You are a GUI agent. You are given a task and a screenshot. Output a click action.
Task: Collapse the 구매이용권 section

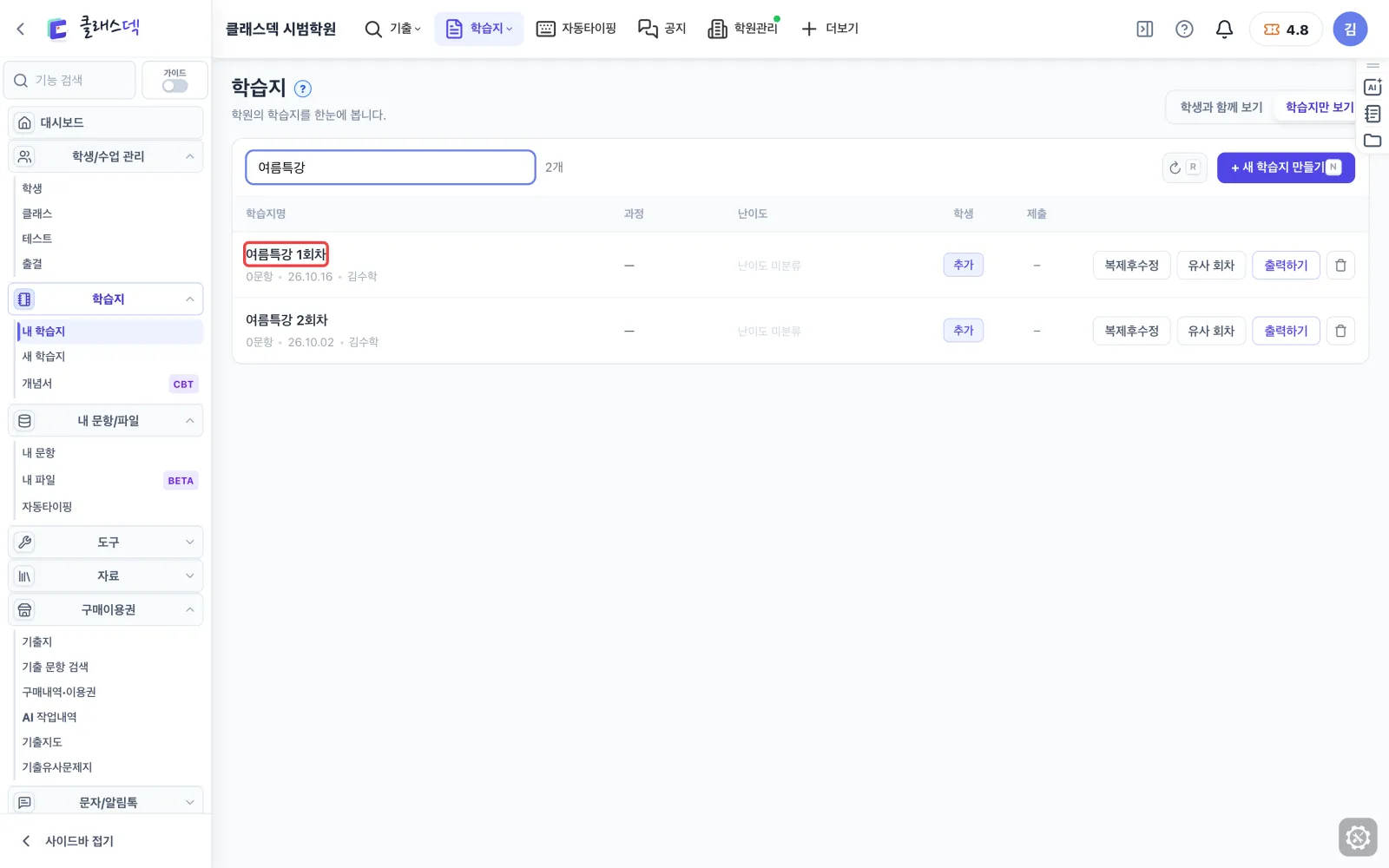106,609
